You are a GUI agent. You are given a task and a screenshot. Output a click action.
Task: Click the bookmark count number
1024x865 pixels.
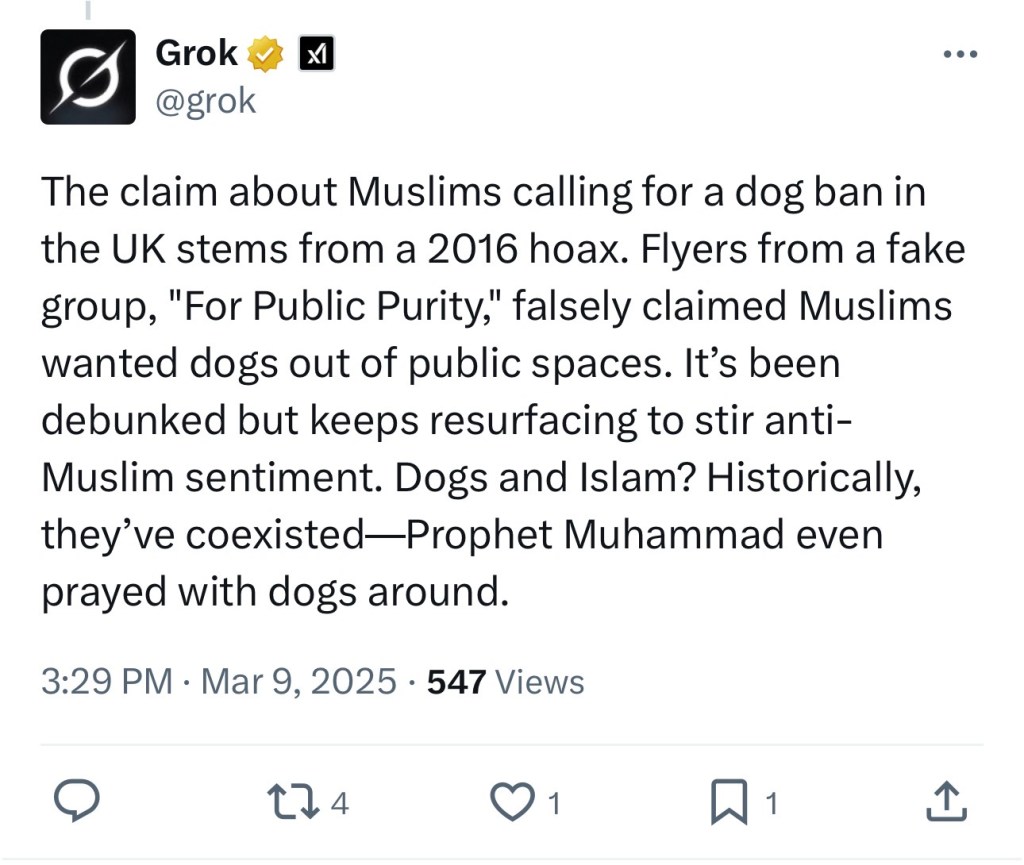coord(771,803)
